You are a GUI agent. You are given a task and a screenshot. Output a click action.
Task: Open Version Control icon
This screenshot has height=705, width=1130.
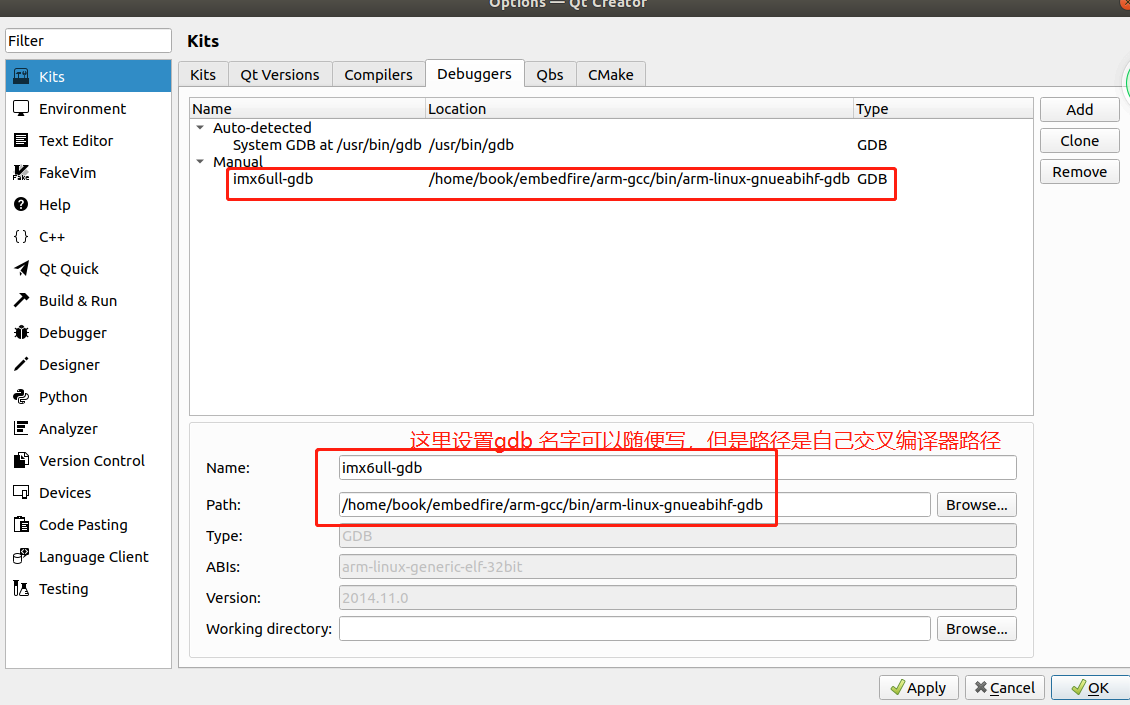point(22,461)
